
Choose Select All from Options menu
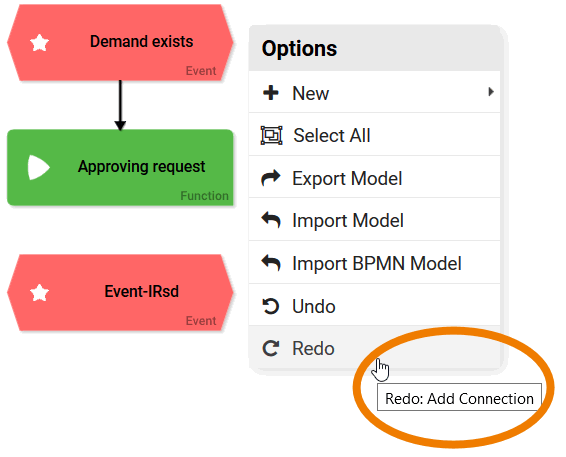(x=374, y=135)
